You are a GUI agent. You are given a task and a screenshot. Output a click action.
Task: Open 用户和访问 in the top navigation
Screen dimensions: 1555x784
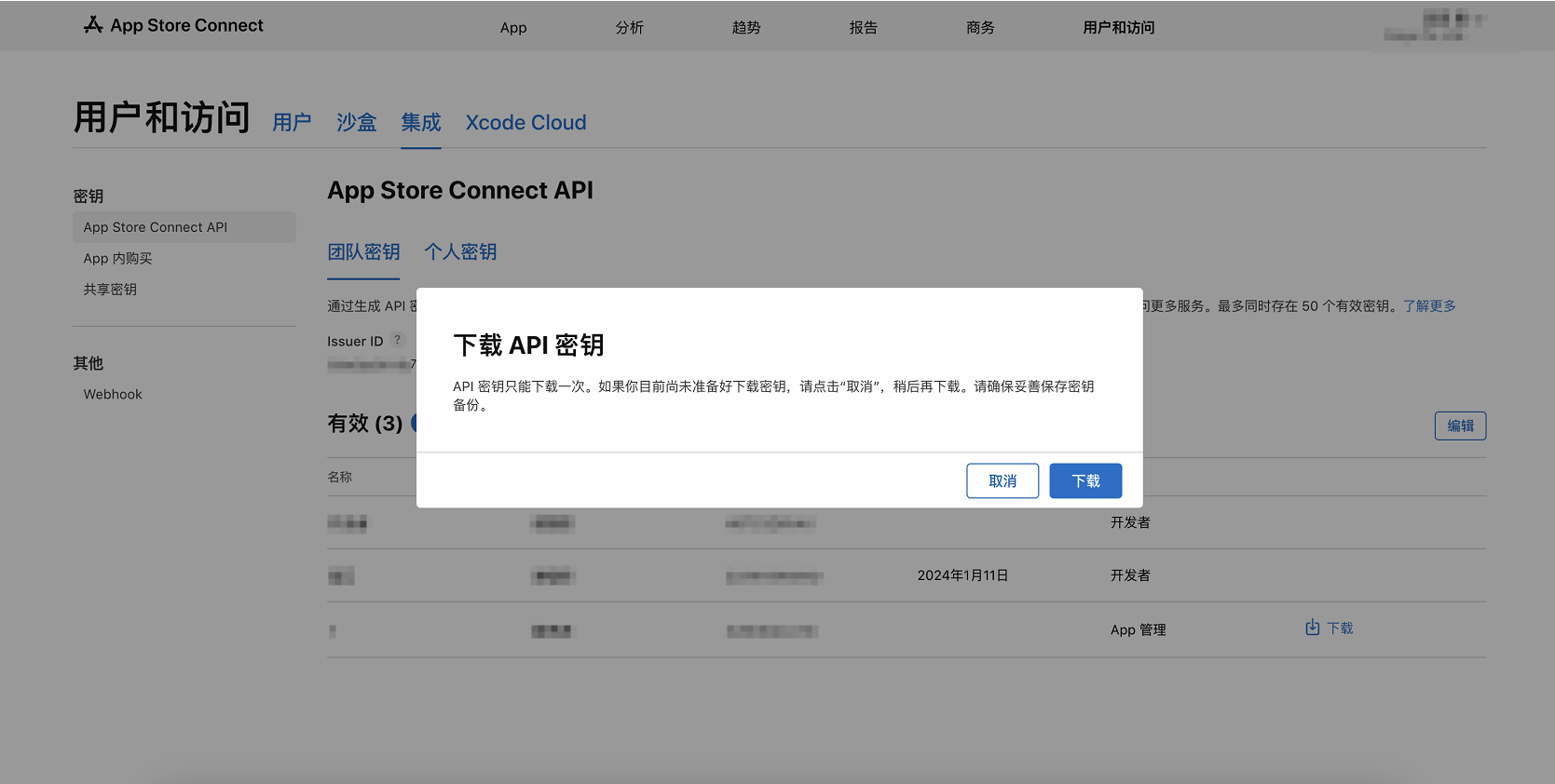[1119, 27]
